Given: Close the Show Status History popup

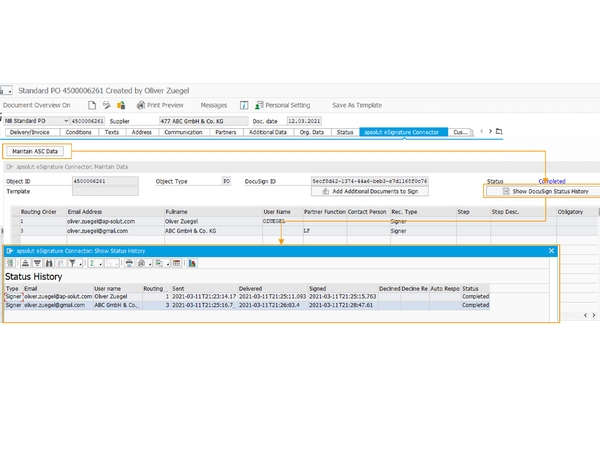Looking at the screenshot, I should coord(550,249).
